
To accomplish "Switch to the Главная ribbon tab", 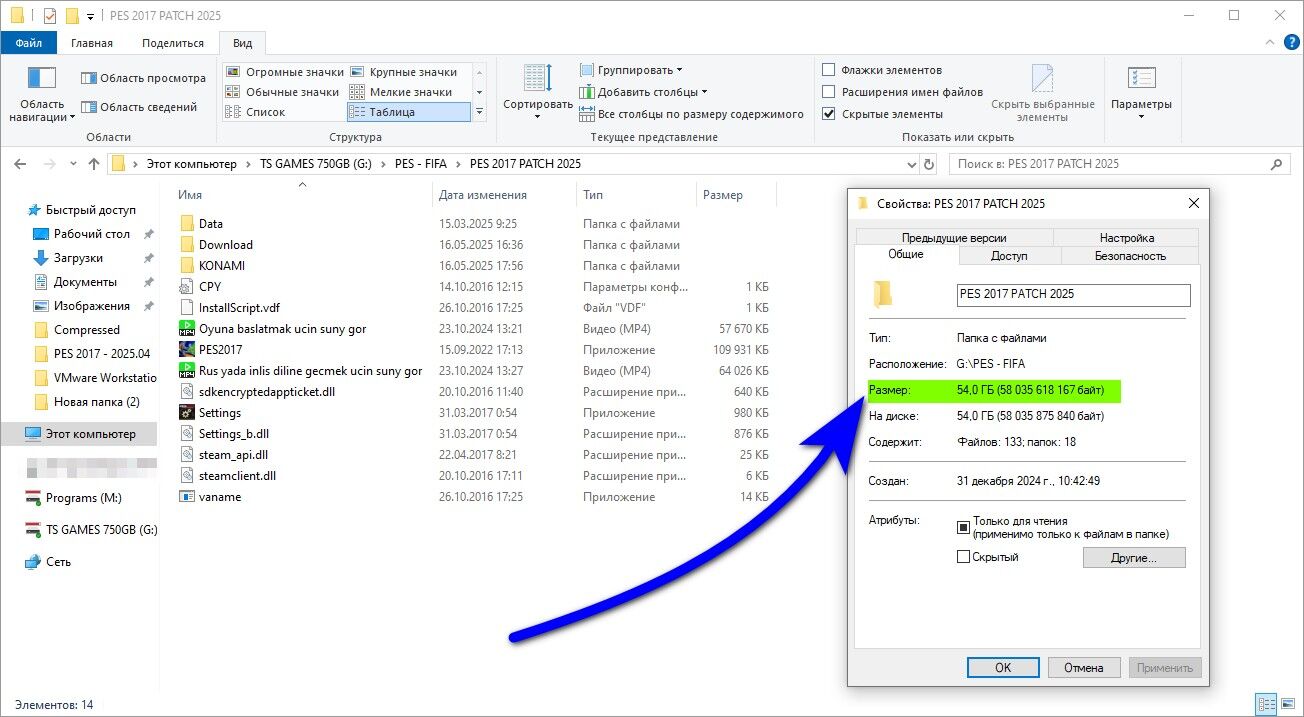I will click(x=92, y=43).
